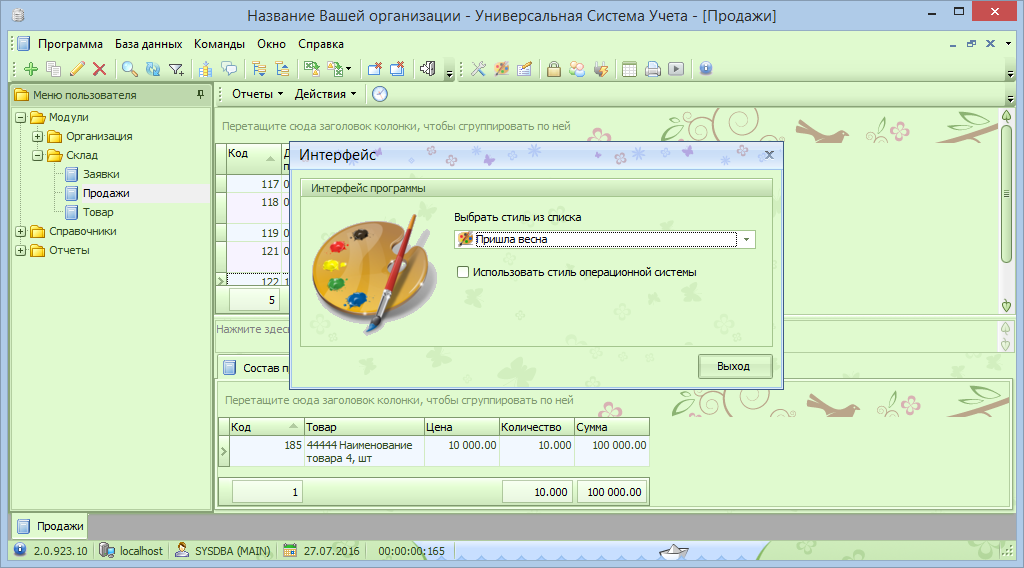The height and width of the screenshot is (568, 1024).
Task: Open the Справка menu
Action: coord(320,44)
